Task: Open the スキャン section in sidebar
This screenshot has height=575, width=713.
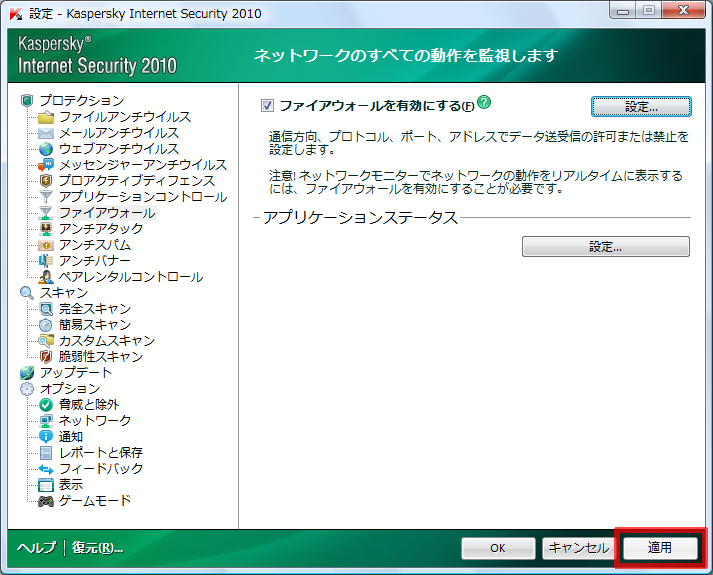Action: [63, 293]
